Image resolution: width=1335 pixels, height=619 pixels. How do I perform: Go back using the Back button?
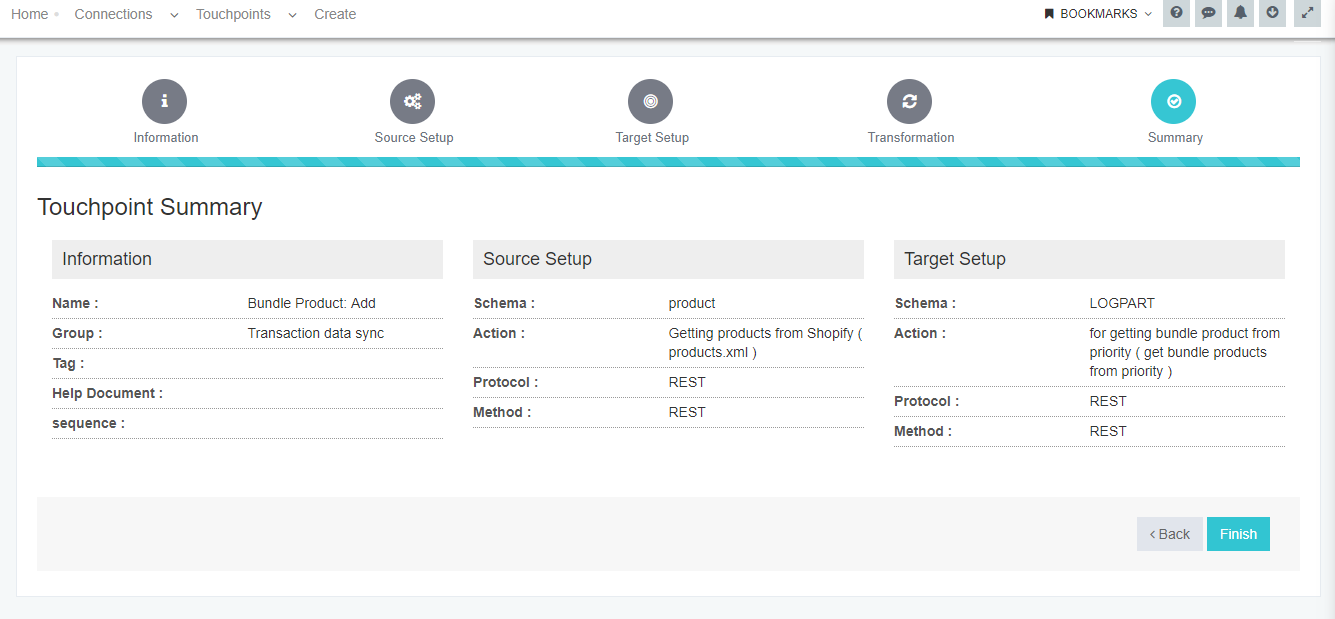[1169, 533]
